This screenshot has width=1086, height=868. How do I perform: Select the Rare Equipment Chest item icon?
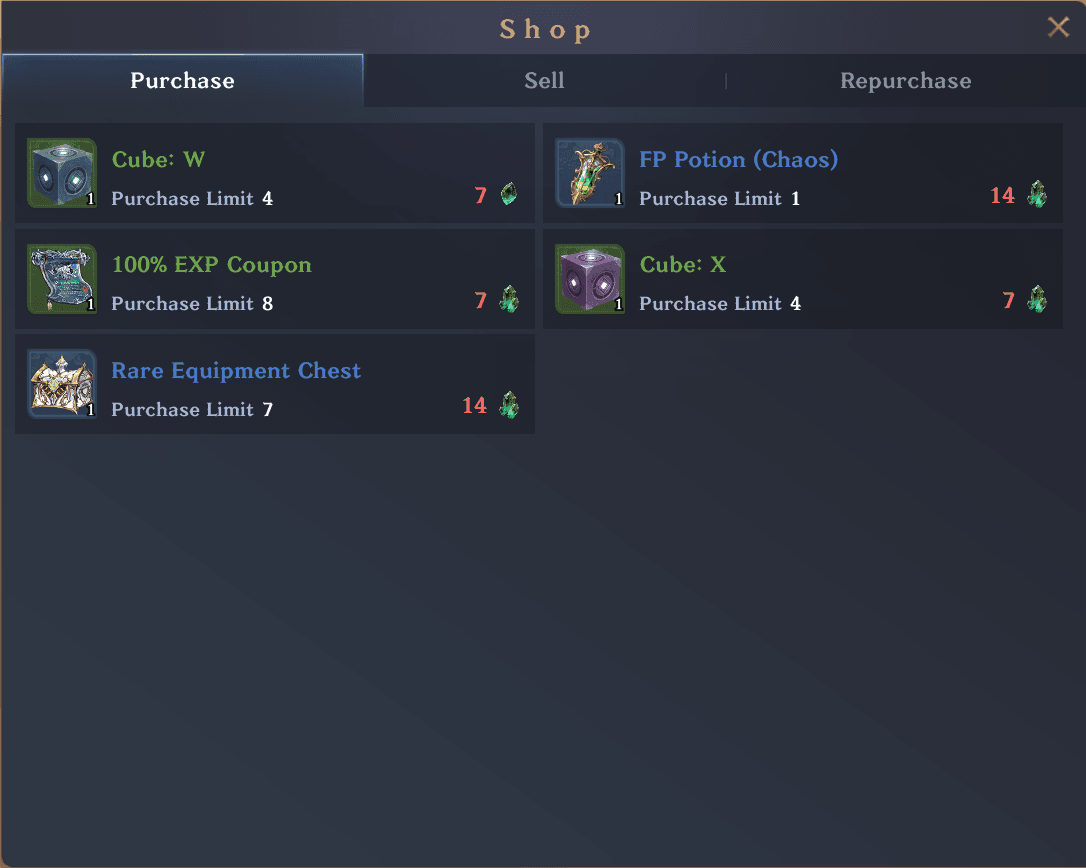coord(61,381)
